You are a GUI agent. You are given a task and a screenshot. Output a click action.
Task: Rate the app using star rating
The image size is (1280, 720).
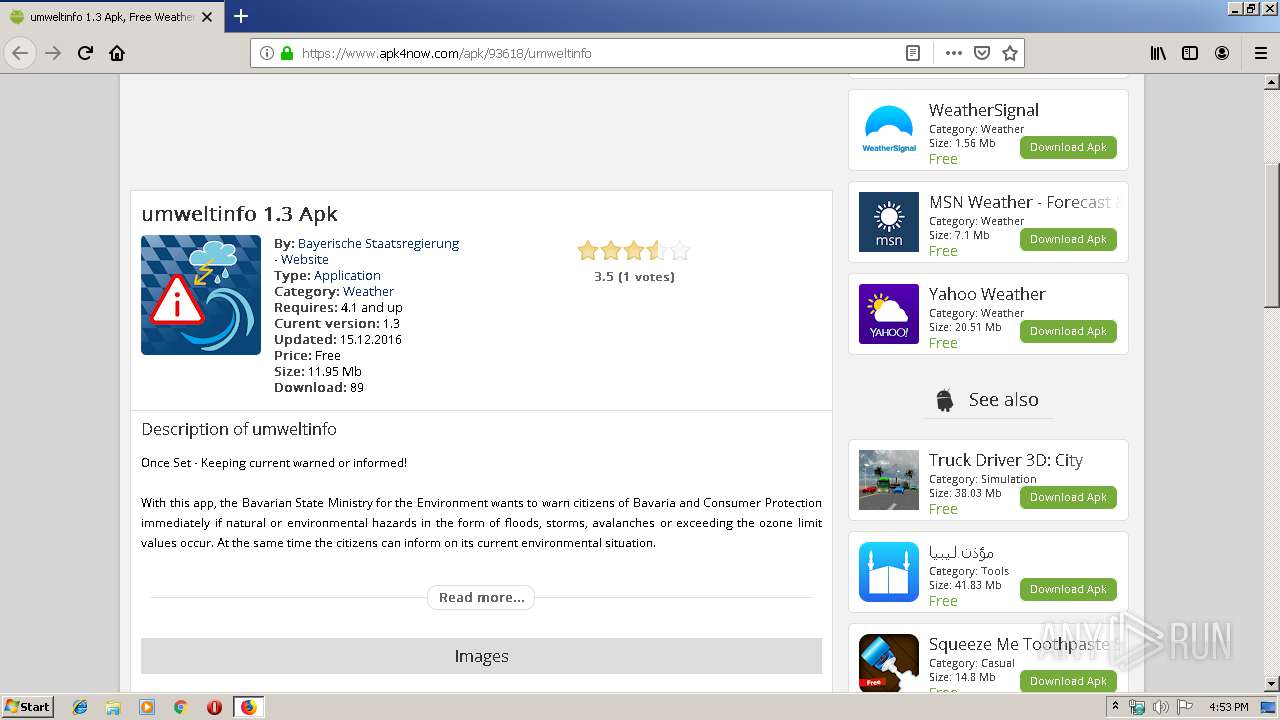click(633, 251)
